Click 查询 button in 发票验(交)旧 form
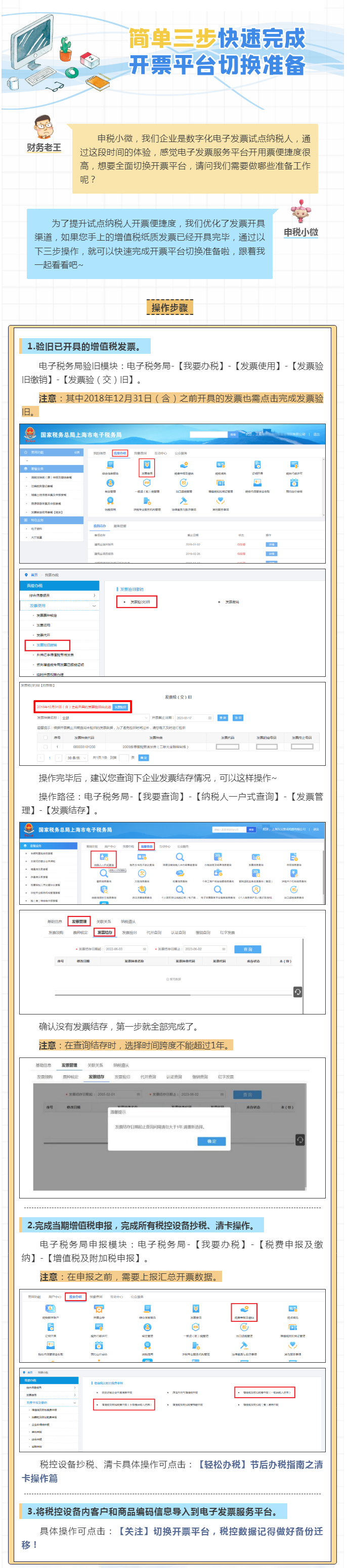347x1568 pixels. point(223,718)
